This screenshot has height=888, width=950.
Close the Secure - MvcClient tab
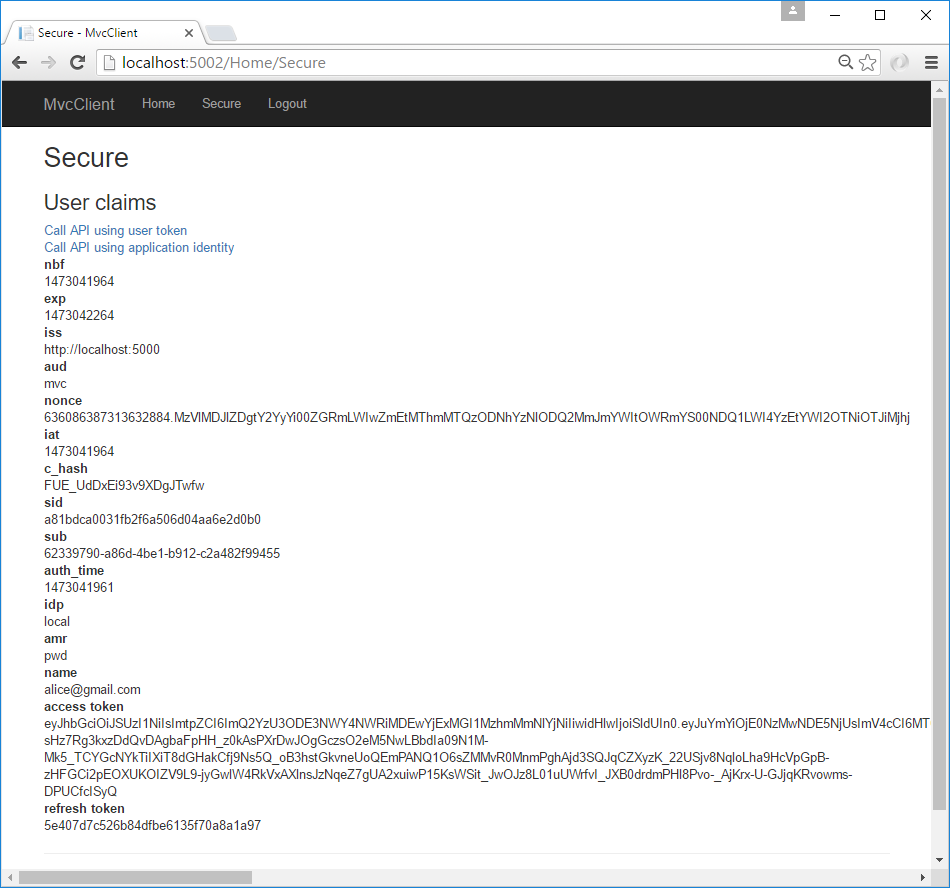click(x=189, y=33)
